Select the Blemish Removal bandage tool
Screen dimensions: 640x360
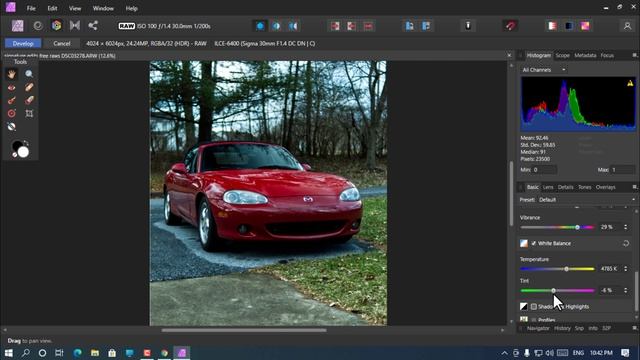[29, 87]
